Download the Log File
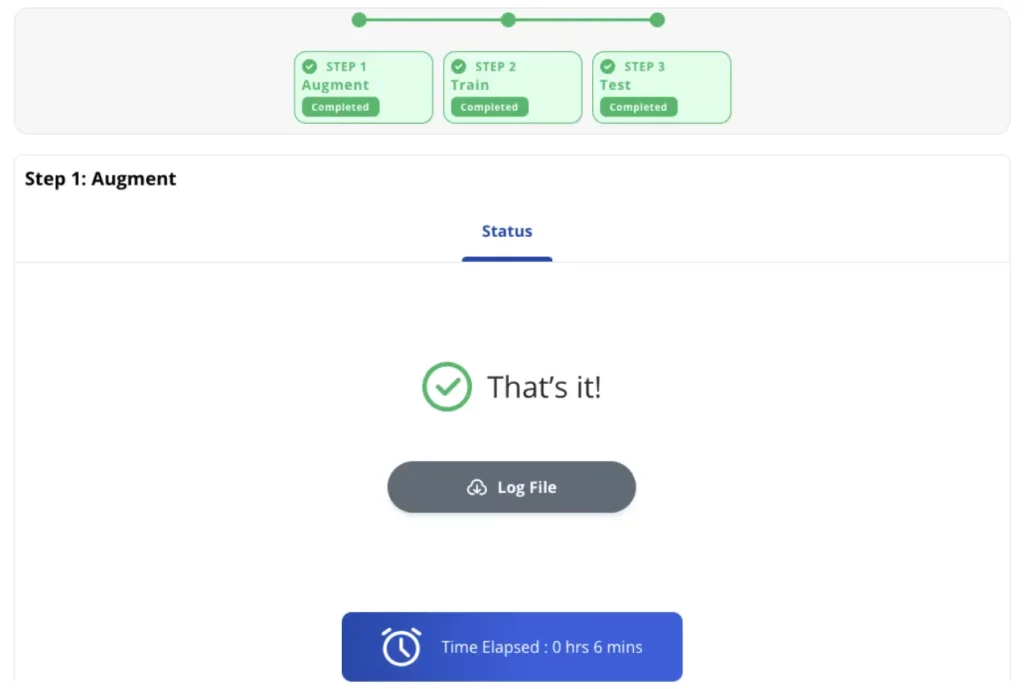 511,488
